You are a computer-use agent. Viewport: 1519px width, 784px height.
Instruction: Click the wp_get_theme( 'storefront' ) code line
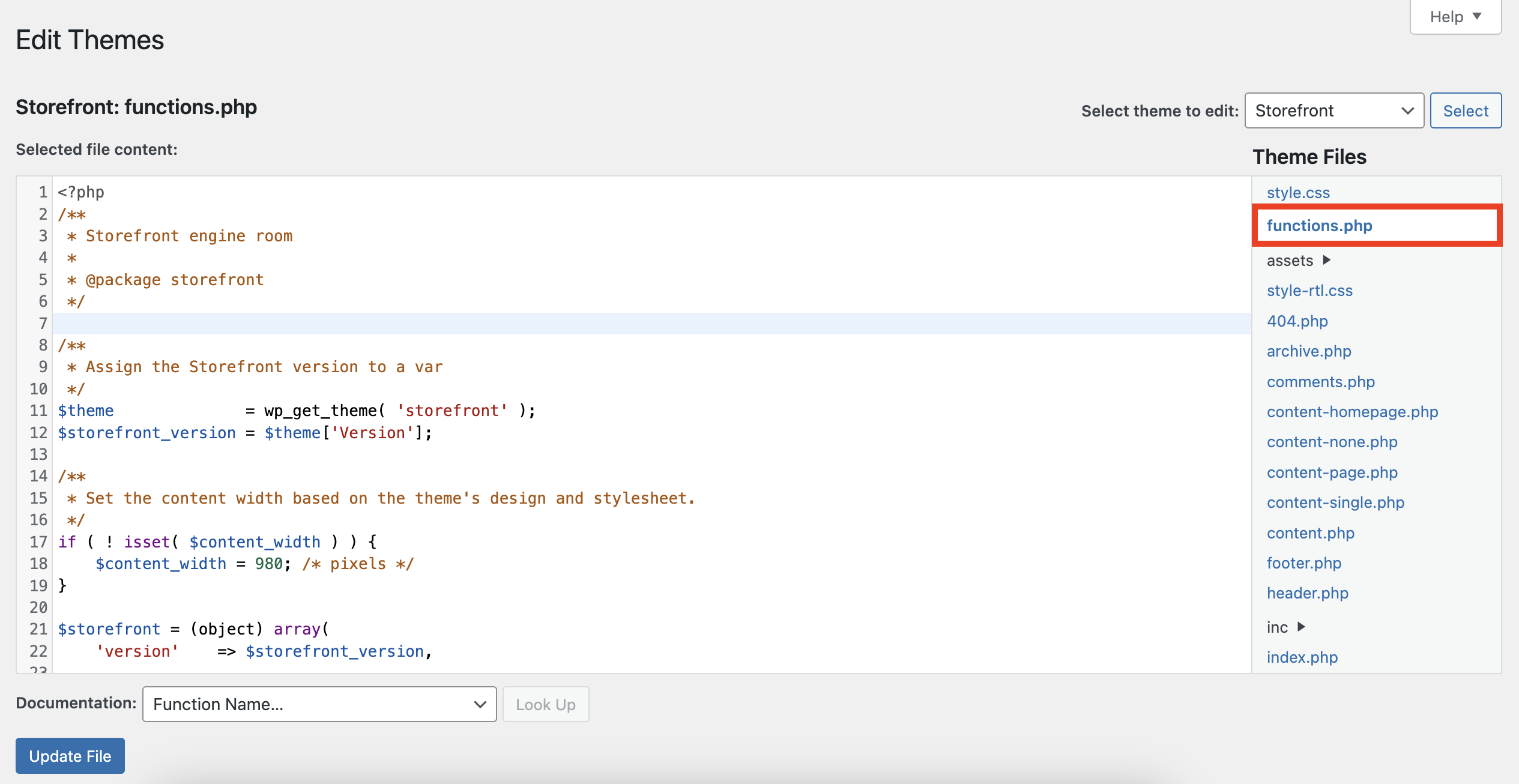296,411
